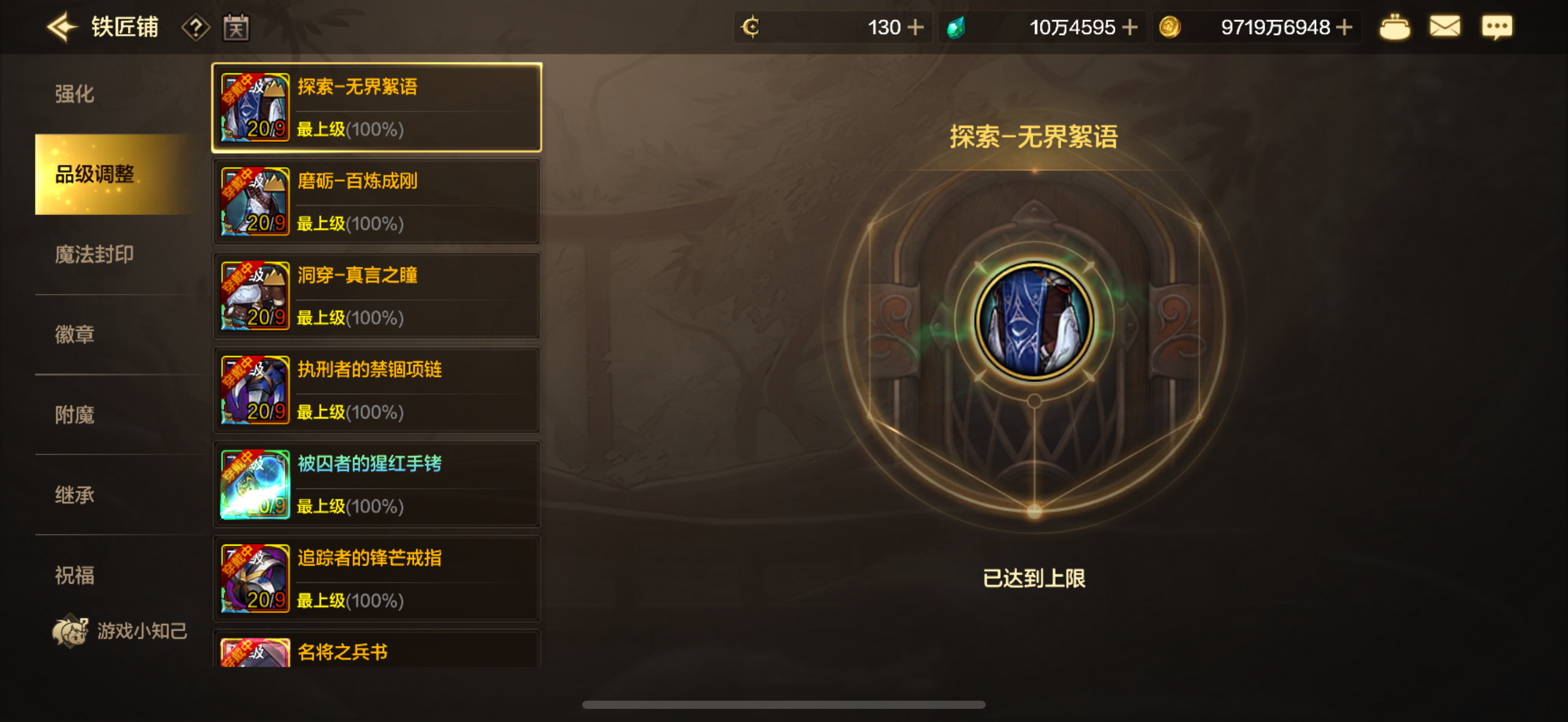Open the question mark help icon
Screen dimensions: 1568x722
195,28
